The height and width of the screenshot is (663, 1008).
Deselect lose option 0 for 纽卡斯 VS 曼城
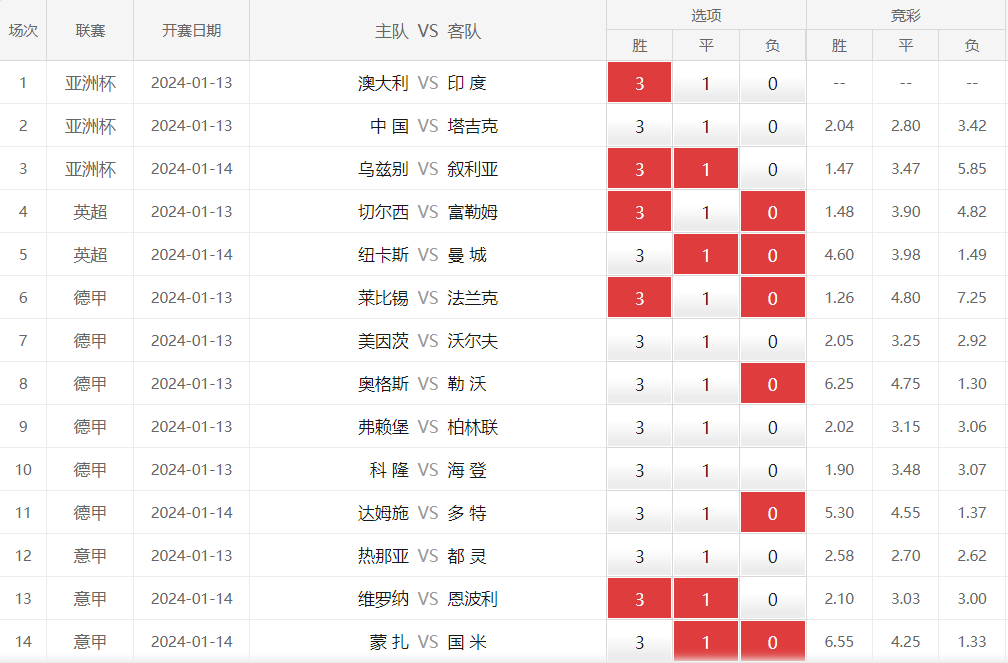pyautogui.click(x=773, y=255)
